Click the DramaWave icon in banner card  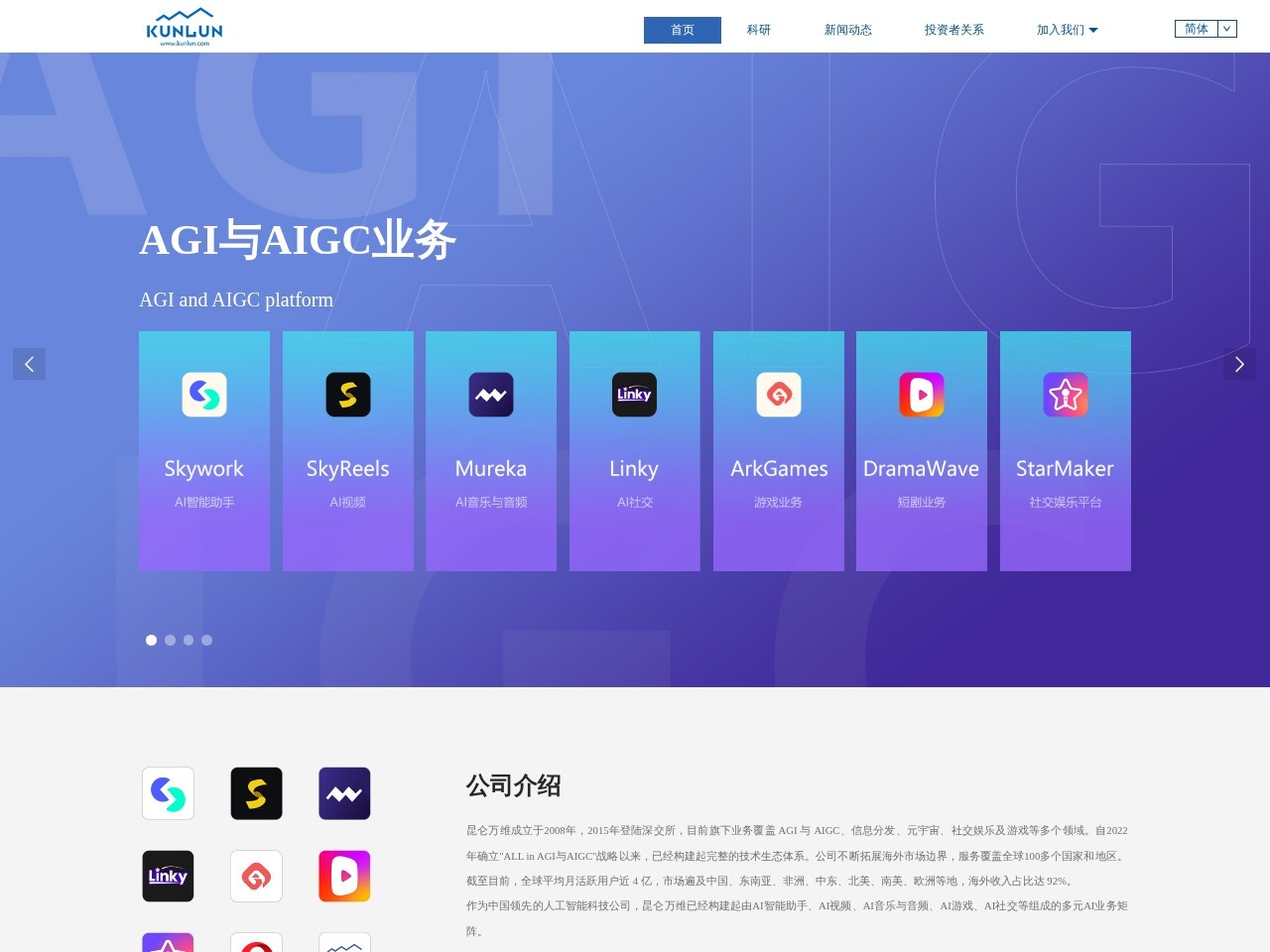[922, 395]
